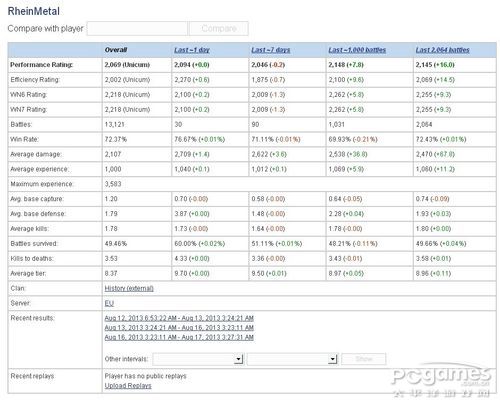The height and width of the screenshot is (406, 500).
Task: Click the Show button next to the interval dropdowns
Action: 364,359
